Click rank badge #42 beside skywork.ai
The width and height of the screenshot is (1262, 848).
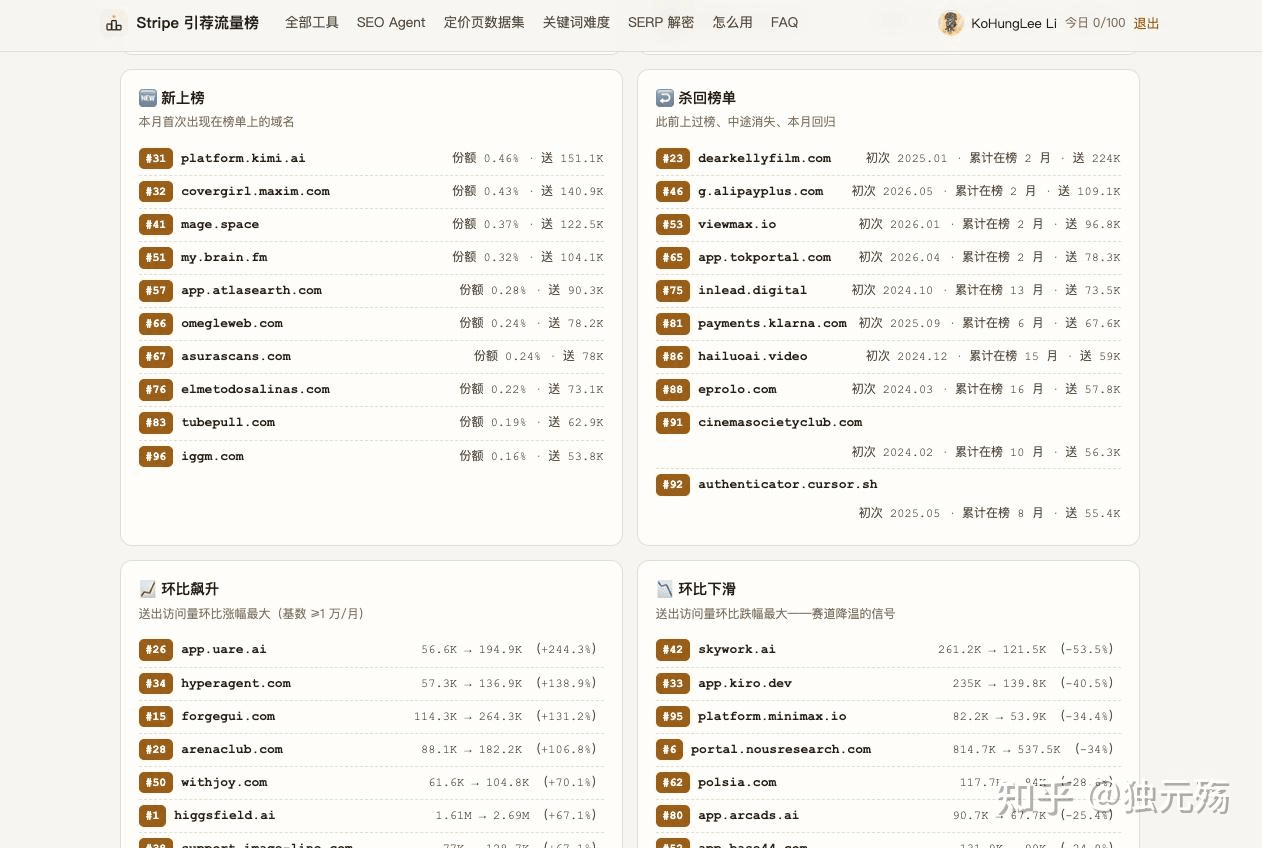673,650
